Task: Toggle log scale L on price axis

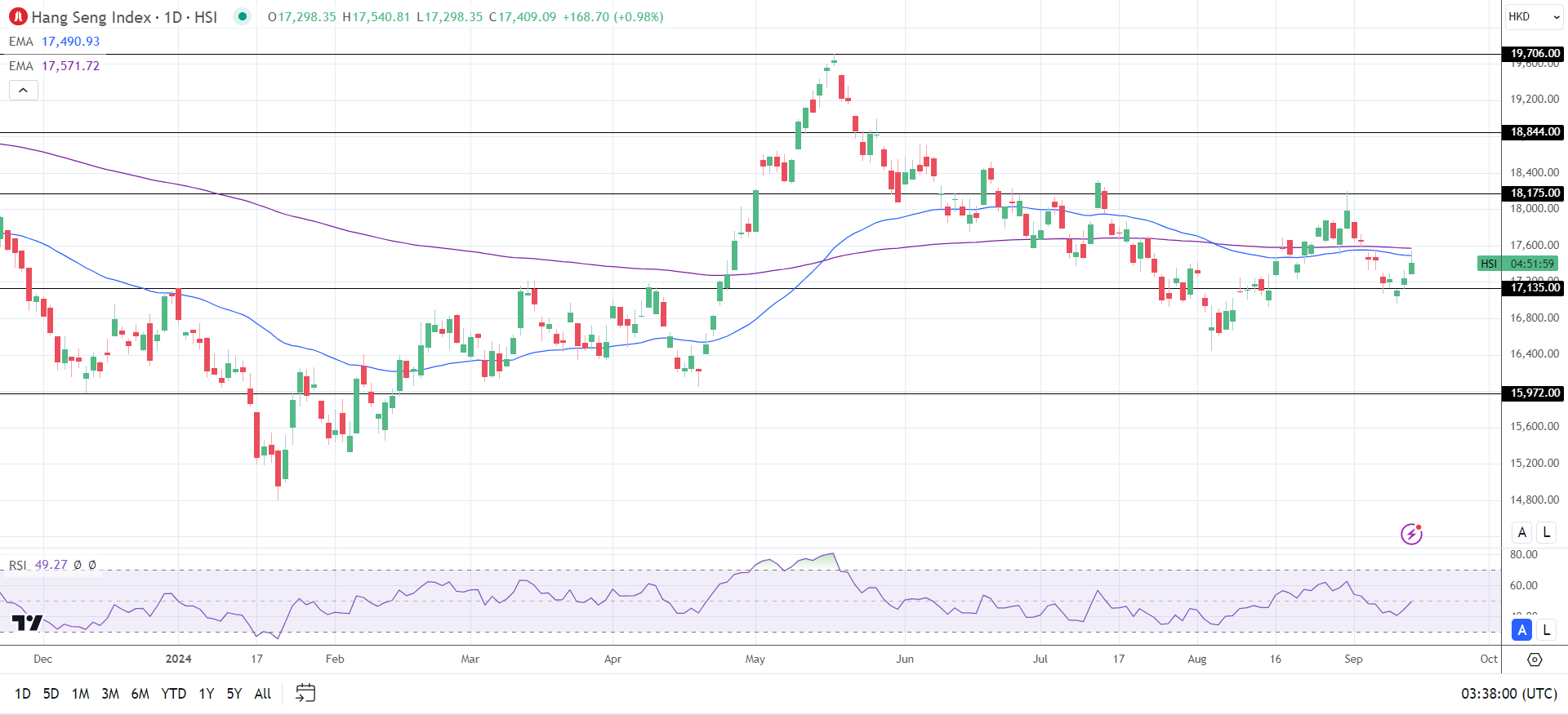Action: click(1546, 532)
